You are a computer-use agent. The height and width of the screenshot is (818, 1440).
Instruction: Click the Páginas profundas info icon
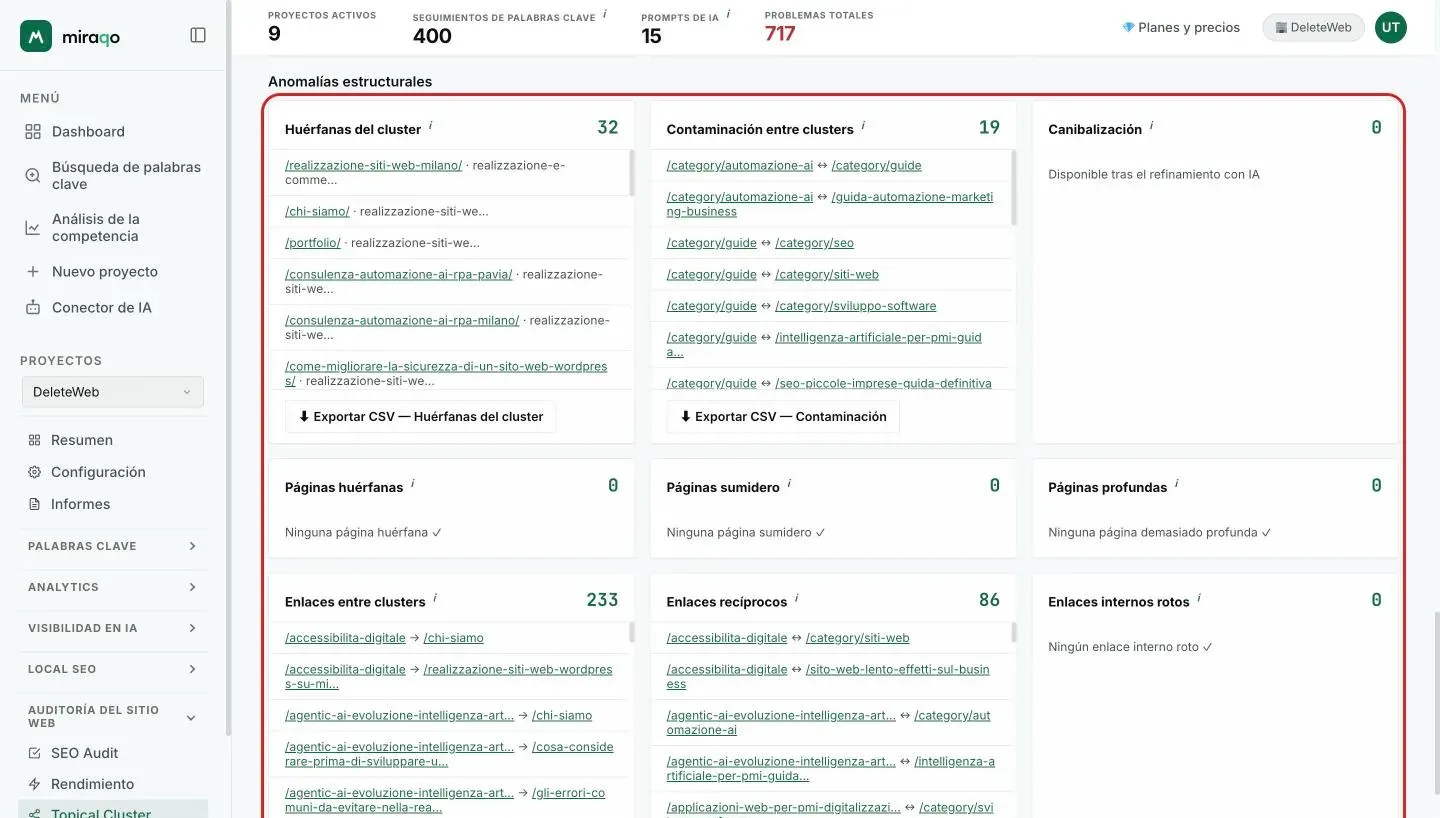(1177, 485)
